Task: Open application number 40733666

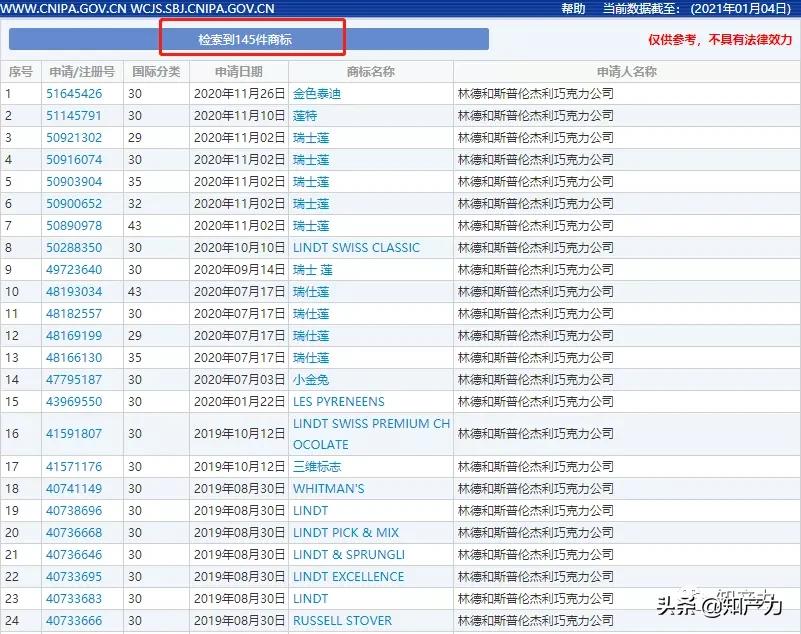Action: pyautogui.click(x=74, y=620)
